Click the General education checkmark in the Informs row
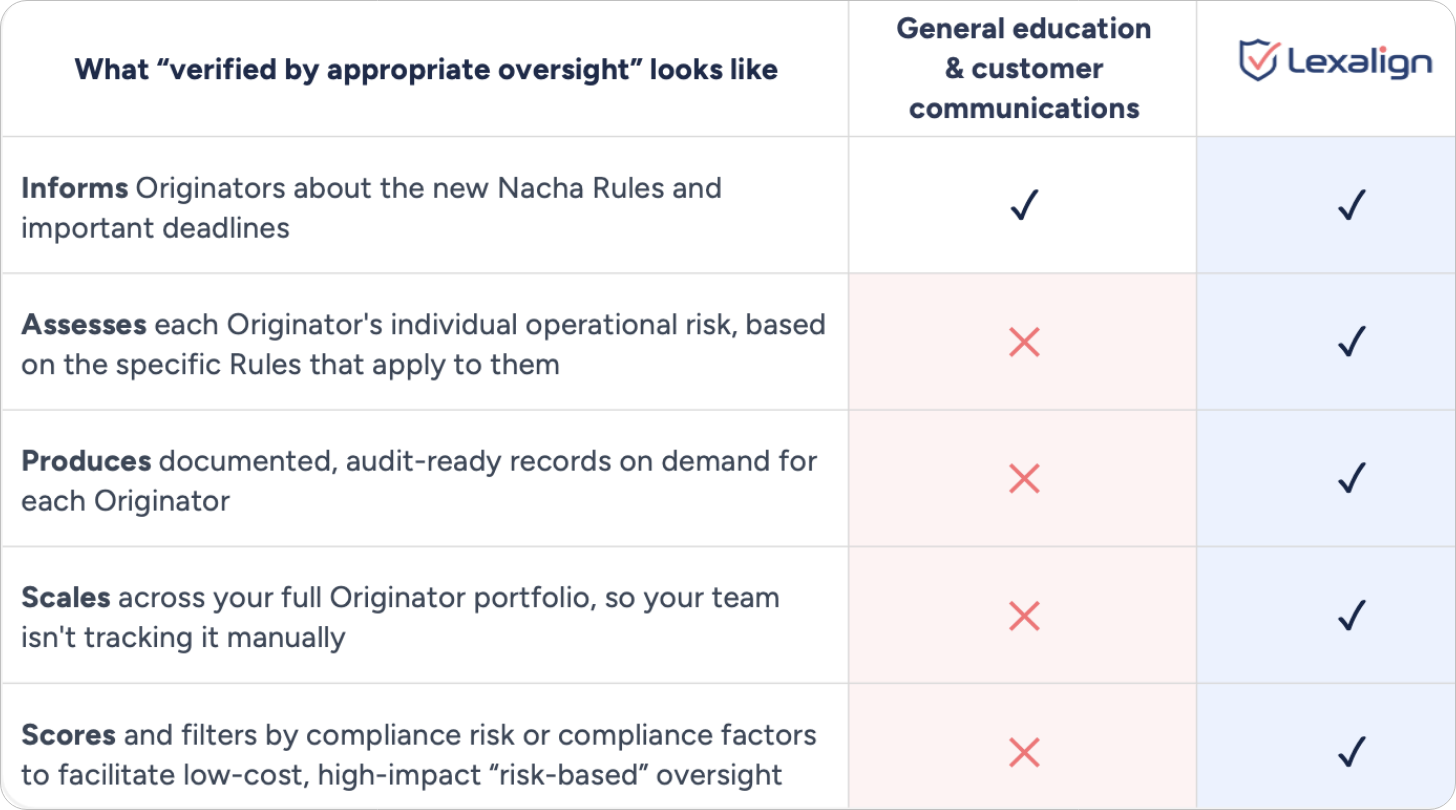Viewport: 1456px width, 810px height. tap(1025, 206)
